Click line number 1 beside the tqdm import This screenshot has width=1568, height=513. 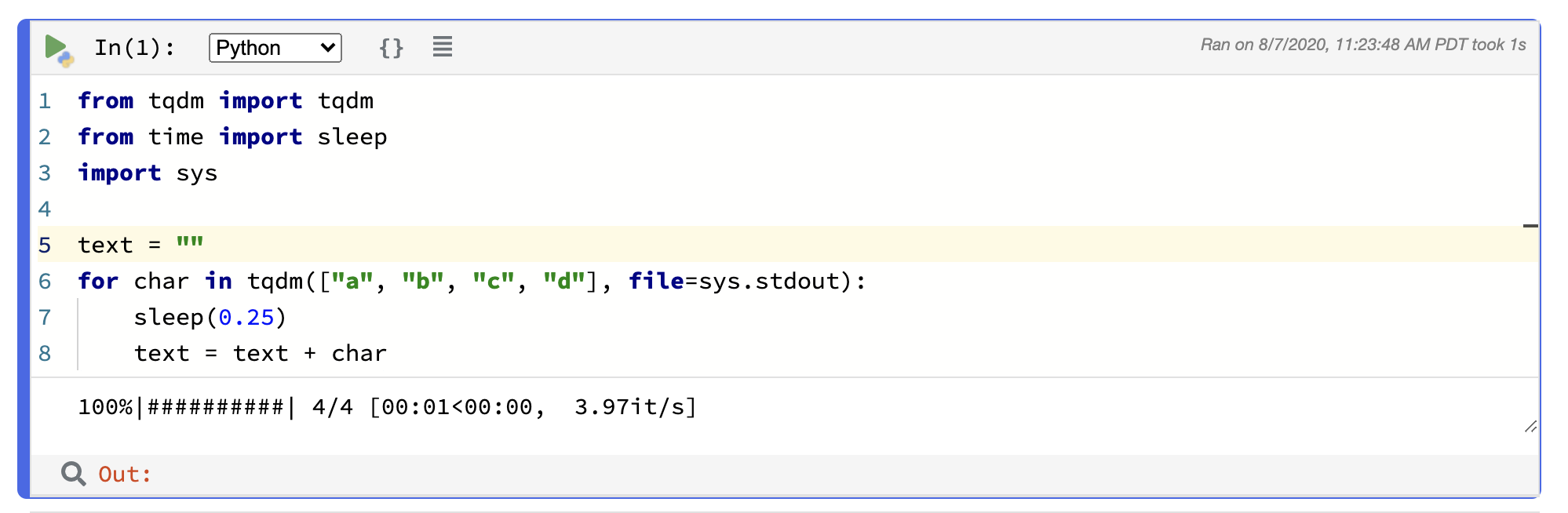point(44,100)
